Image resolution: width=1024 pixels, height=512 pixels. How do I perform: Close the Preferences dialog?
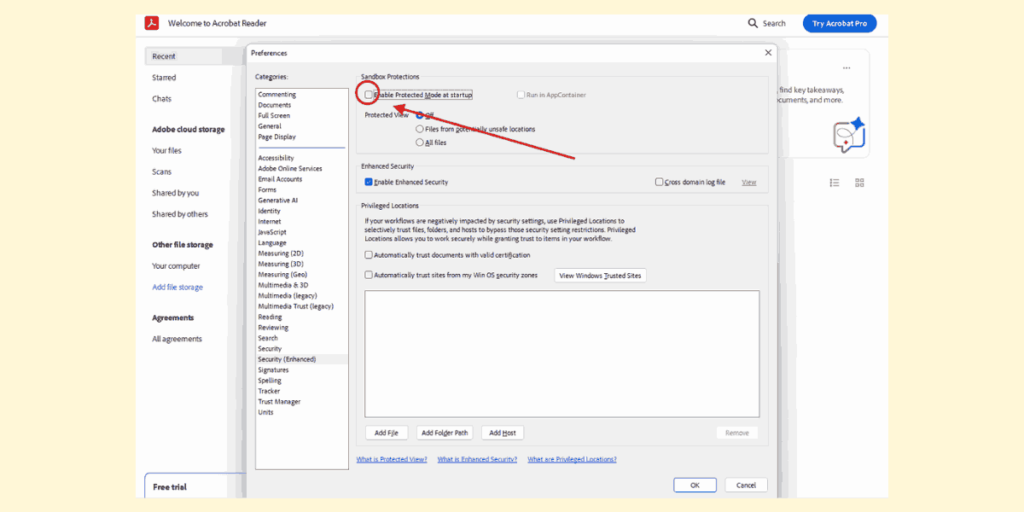point(768,53)
